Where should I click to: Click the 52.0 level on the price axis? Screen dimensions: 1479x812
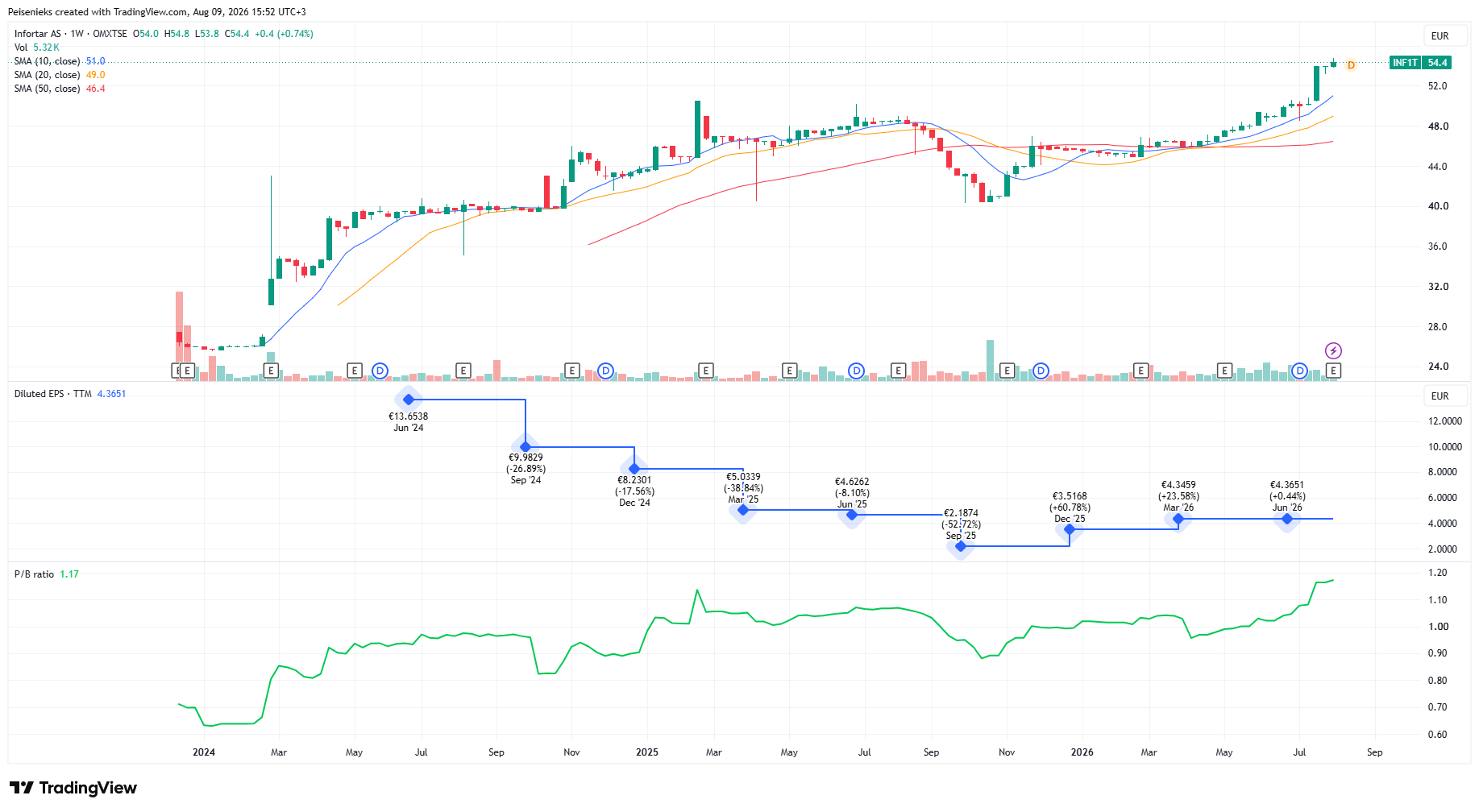(x=1438, y=86)
